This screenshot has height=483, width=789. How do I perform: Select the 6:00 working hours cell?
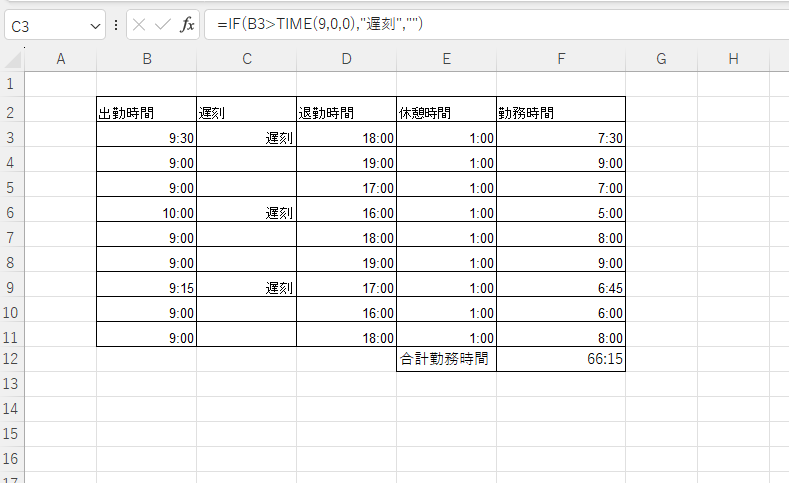pyautogui.click(x=561, y=309)
